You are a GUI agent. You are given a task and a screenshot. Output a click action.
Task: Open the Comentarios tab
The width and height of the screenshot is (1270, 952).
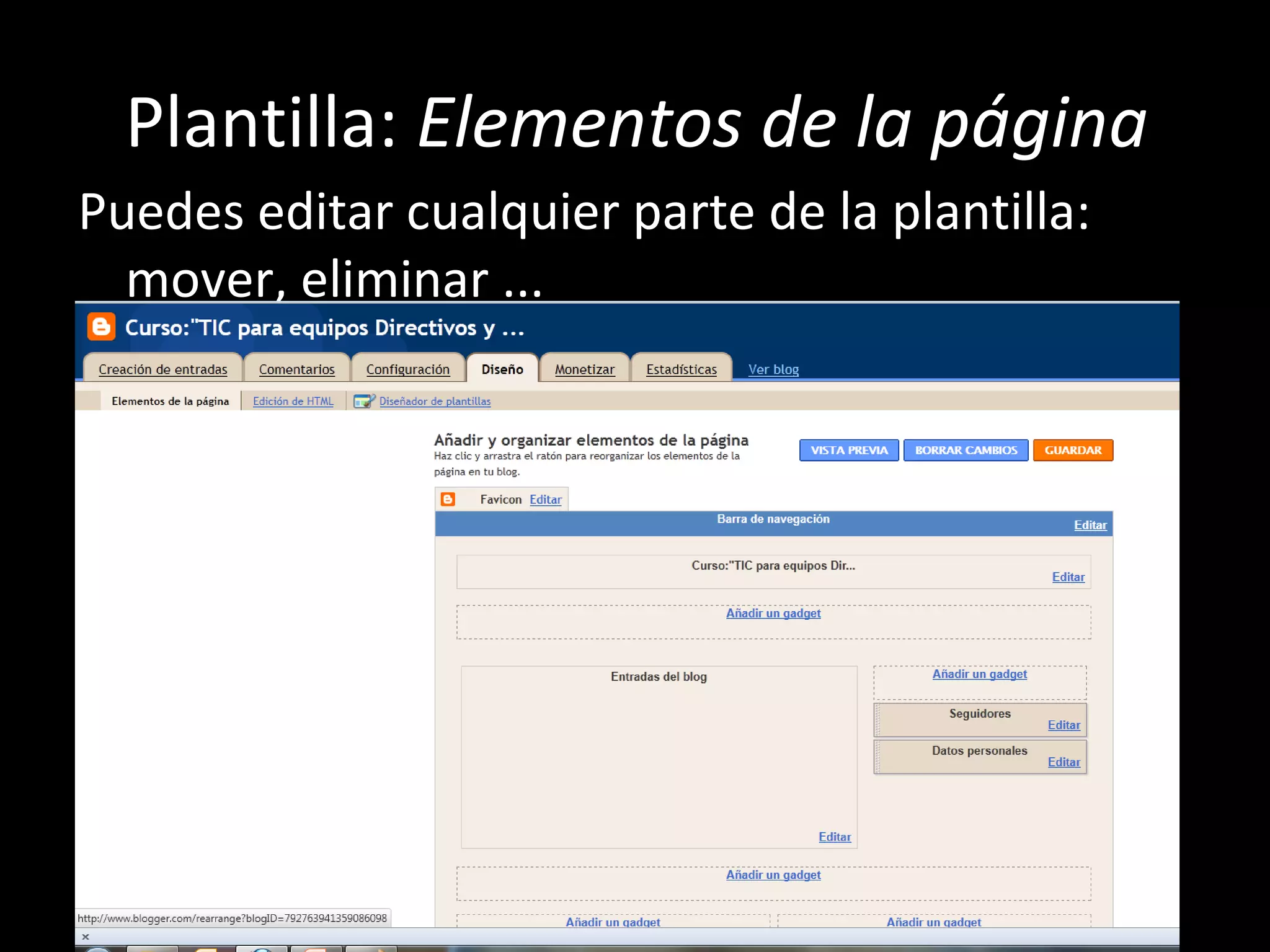296,369
